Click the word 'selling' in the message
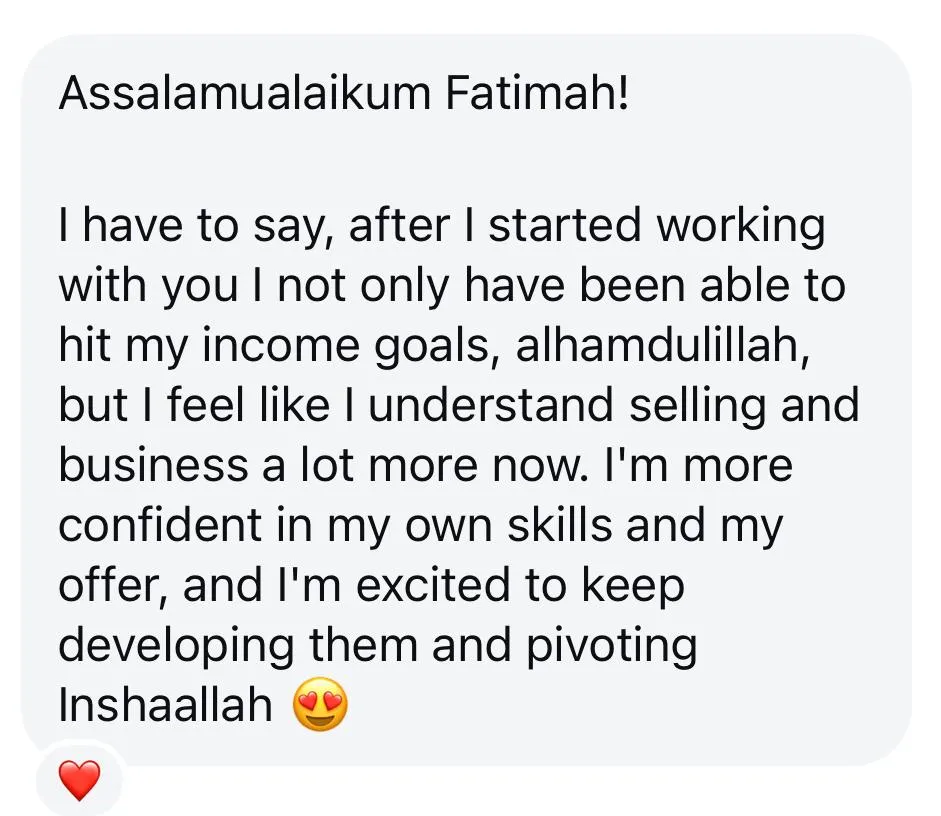The width and height of the screenshot is (941, 816). click(698, 406)
